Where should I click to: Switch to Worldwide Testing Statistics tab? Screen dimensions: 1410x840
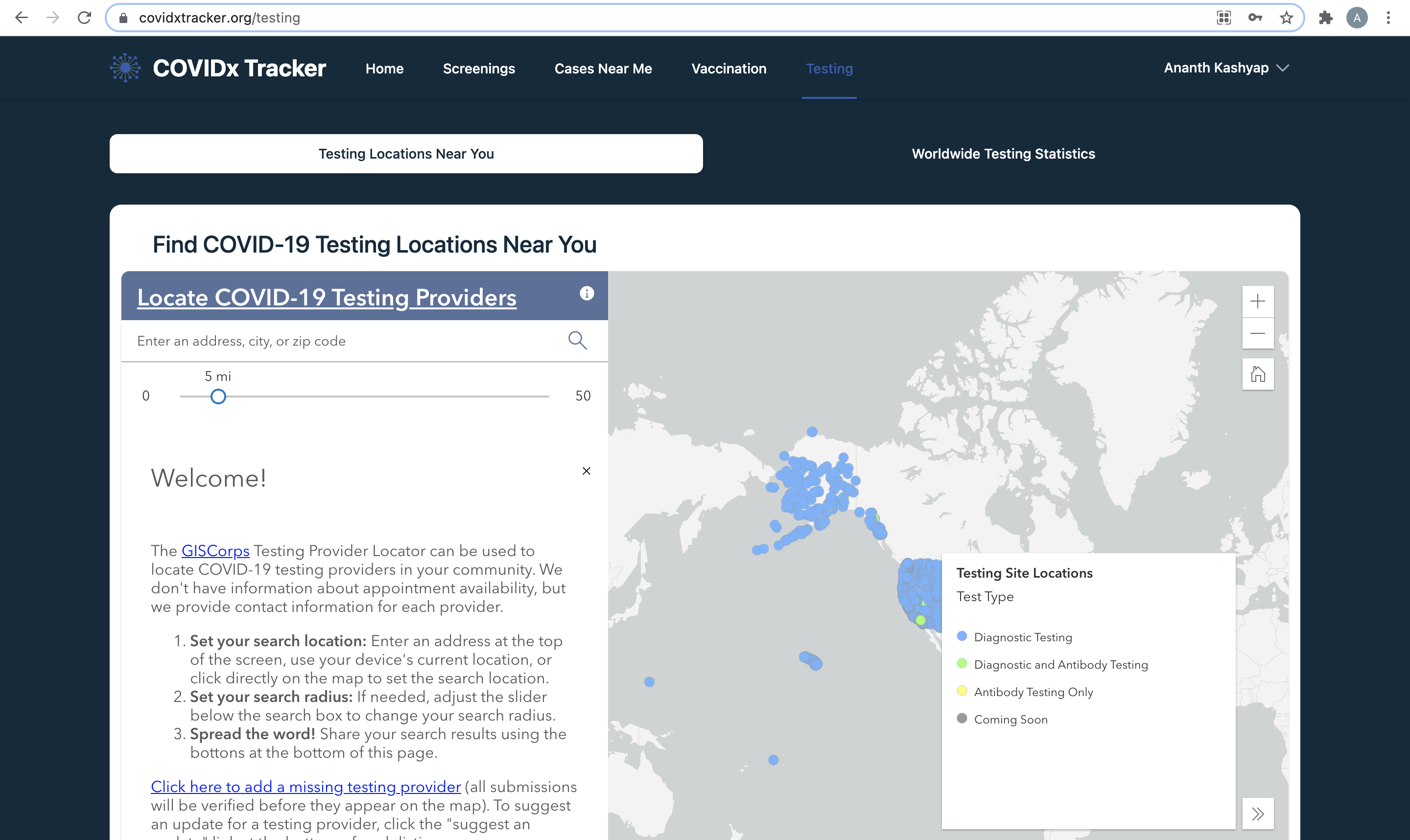(1003, 154)
